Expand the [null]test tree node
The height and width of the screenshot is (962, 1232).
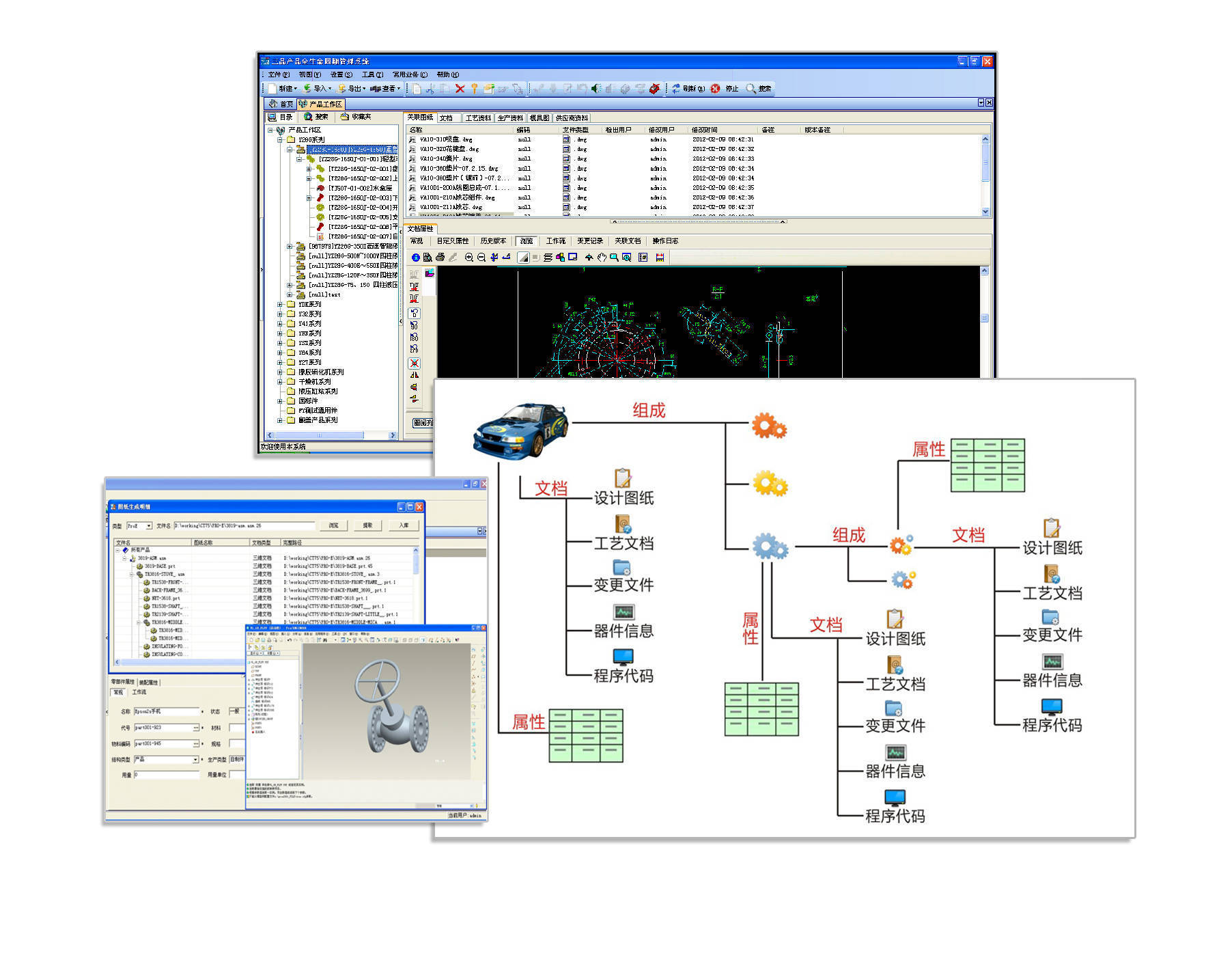290,295
